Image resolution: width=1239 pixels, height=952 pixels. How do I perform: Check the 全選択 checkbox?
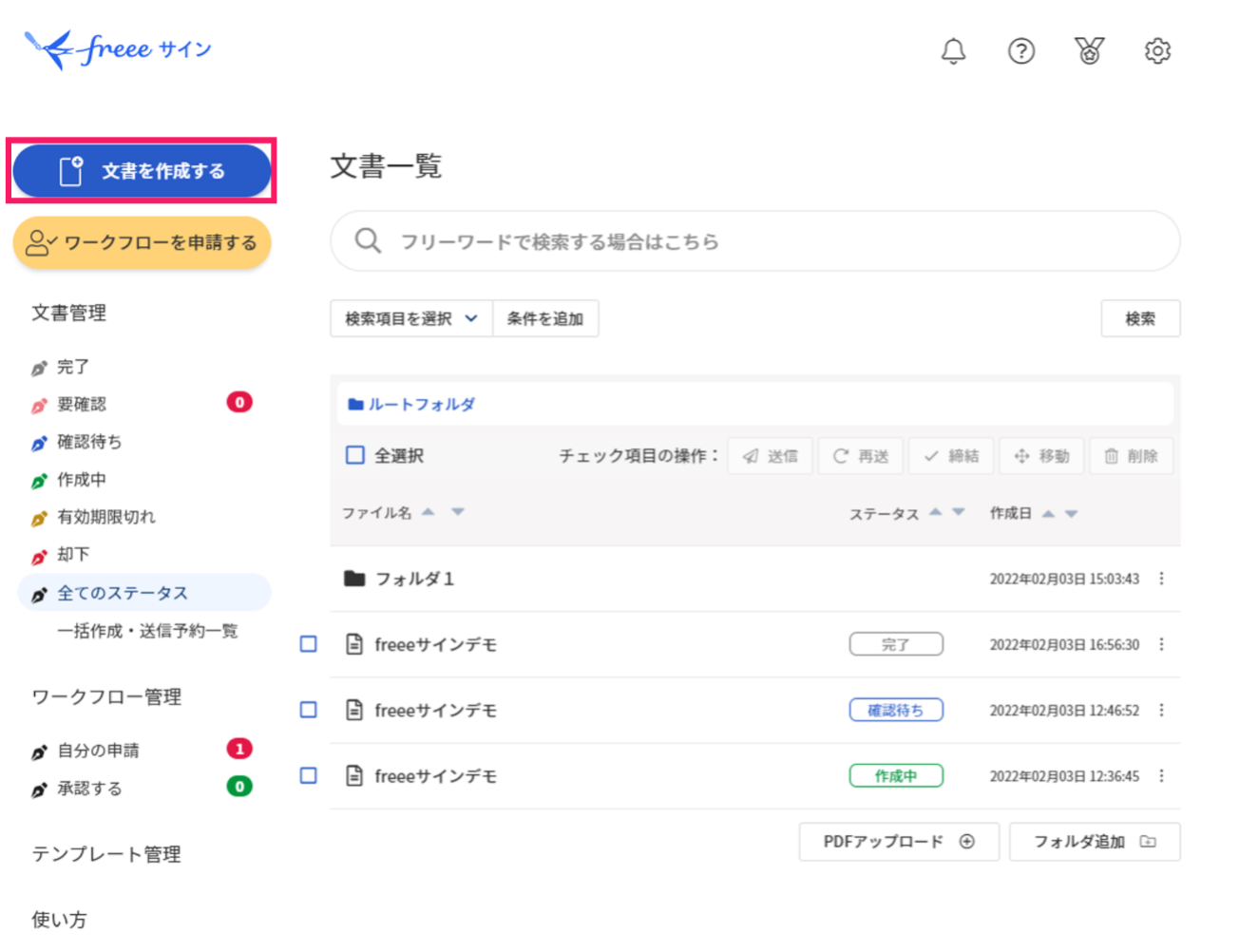click(x=354, y=455)
